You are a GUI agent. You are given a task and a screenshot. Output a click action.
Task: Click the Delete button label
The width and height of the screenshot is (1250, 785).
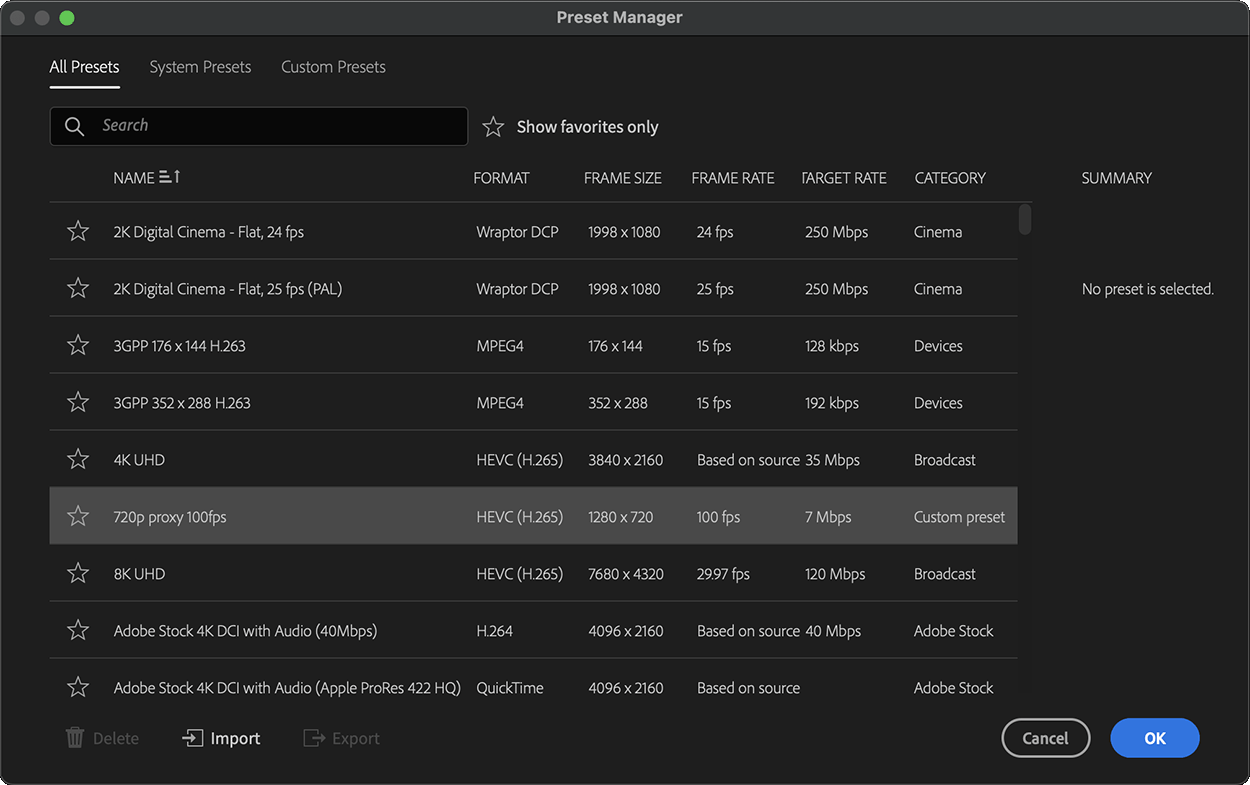(116, 738)
